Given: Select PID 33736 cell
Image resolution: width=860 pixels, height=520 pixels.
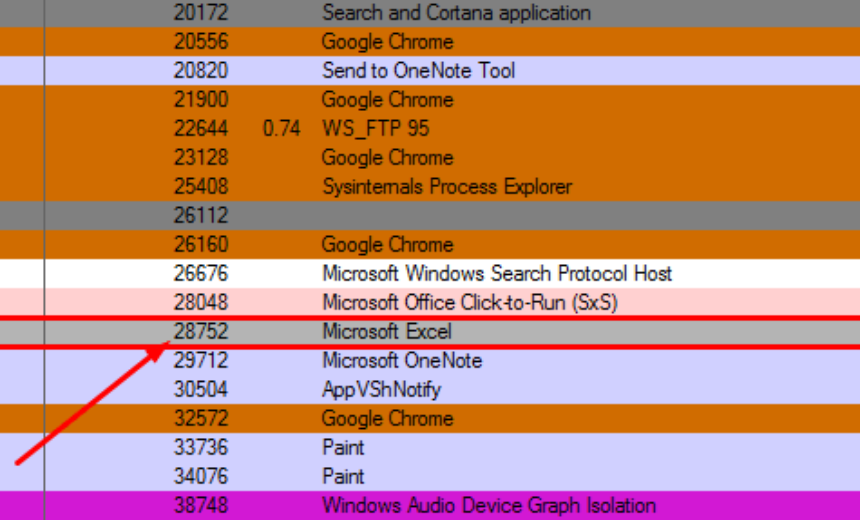Looking at the screenshot, I should 201,448.
